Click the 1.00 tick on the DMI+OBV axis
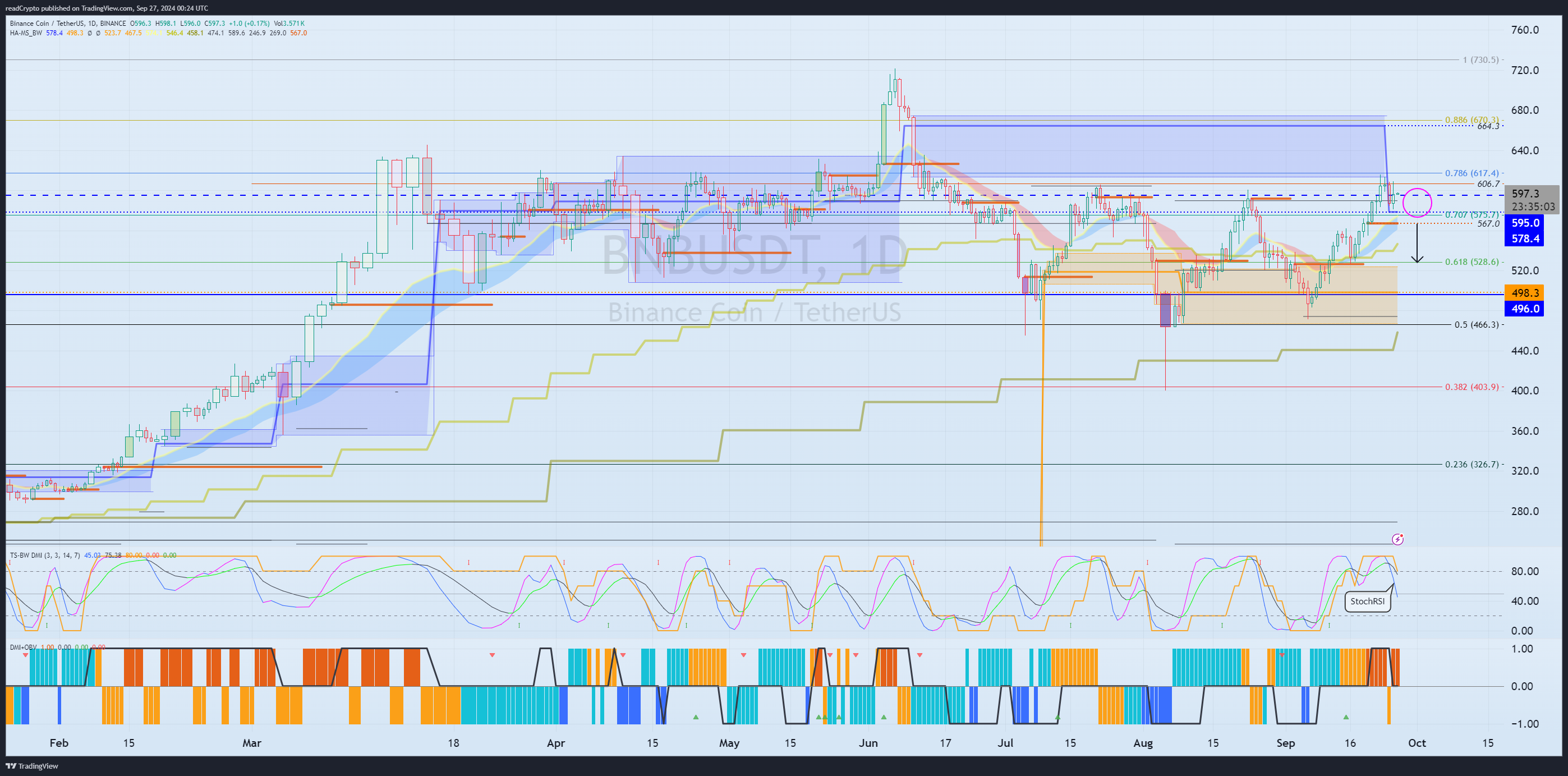This screenshot has width=1568, height=776. click(1523, 649)
